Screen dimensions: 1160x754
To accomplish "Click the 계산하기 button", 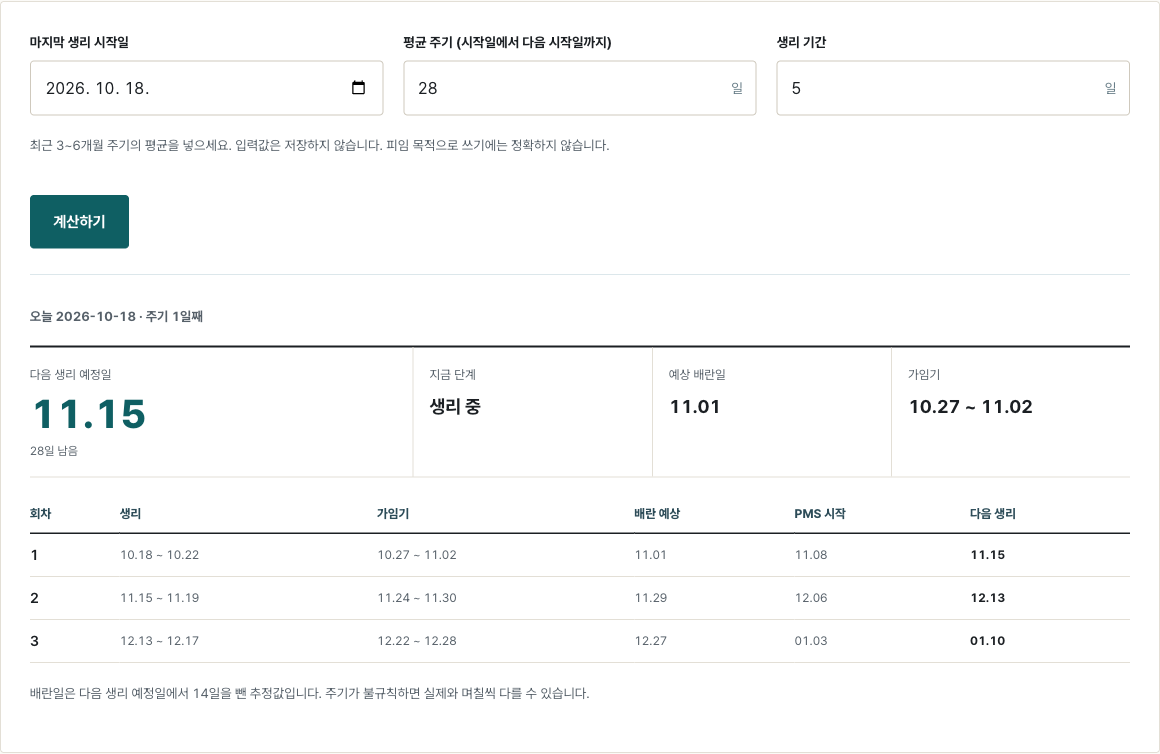I will click(79, 222).
